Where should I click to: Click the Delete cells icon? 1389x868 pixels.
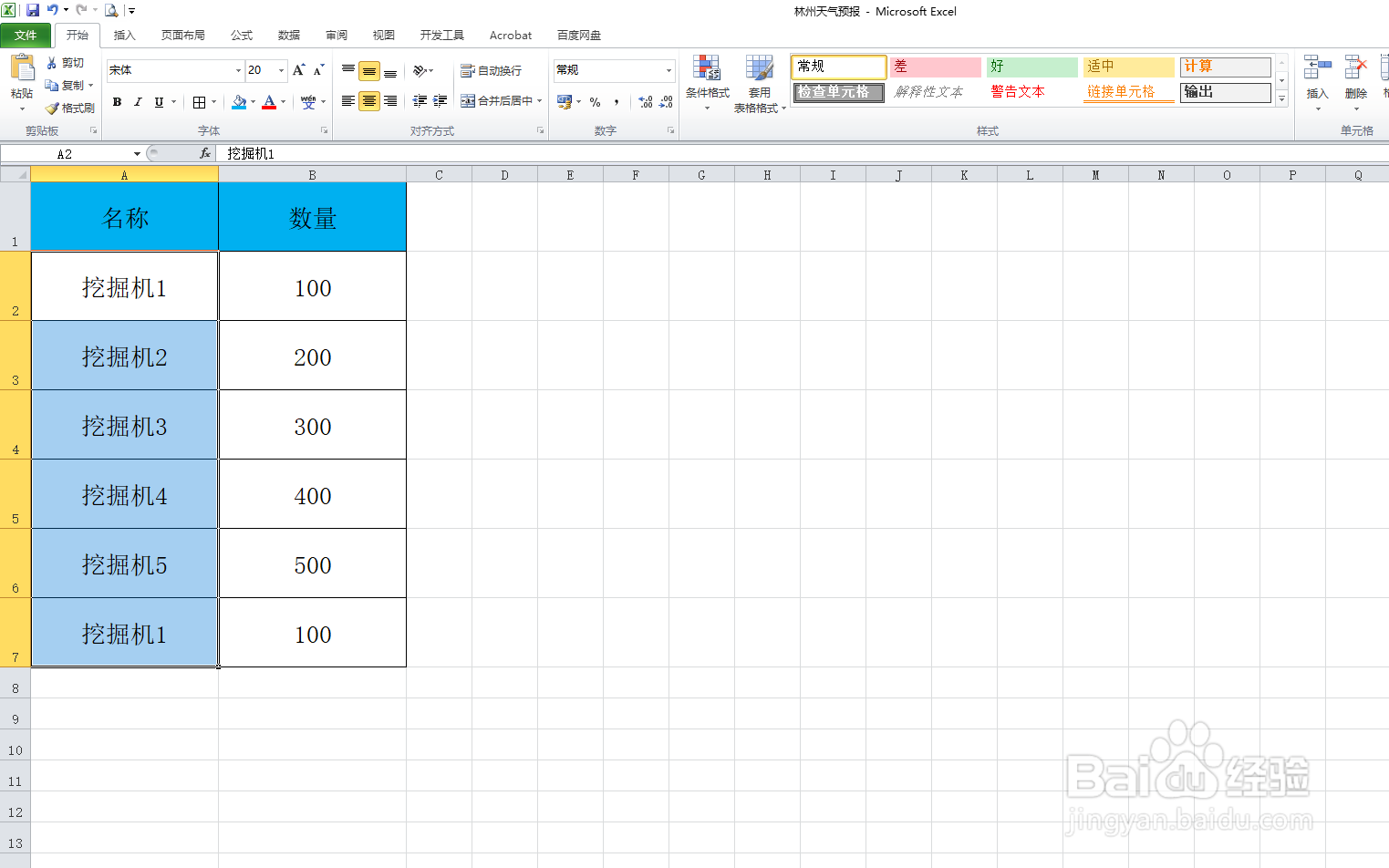[x=1356, y=68]
